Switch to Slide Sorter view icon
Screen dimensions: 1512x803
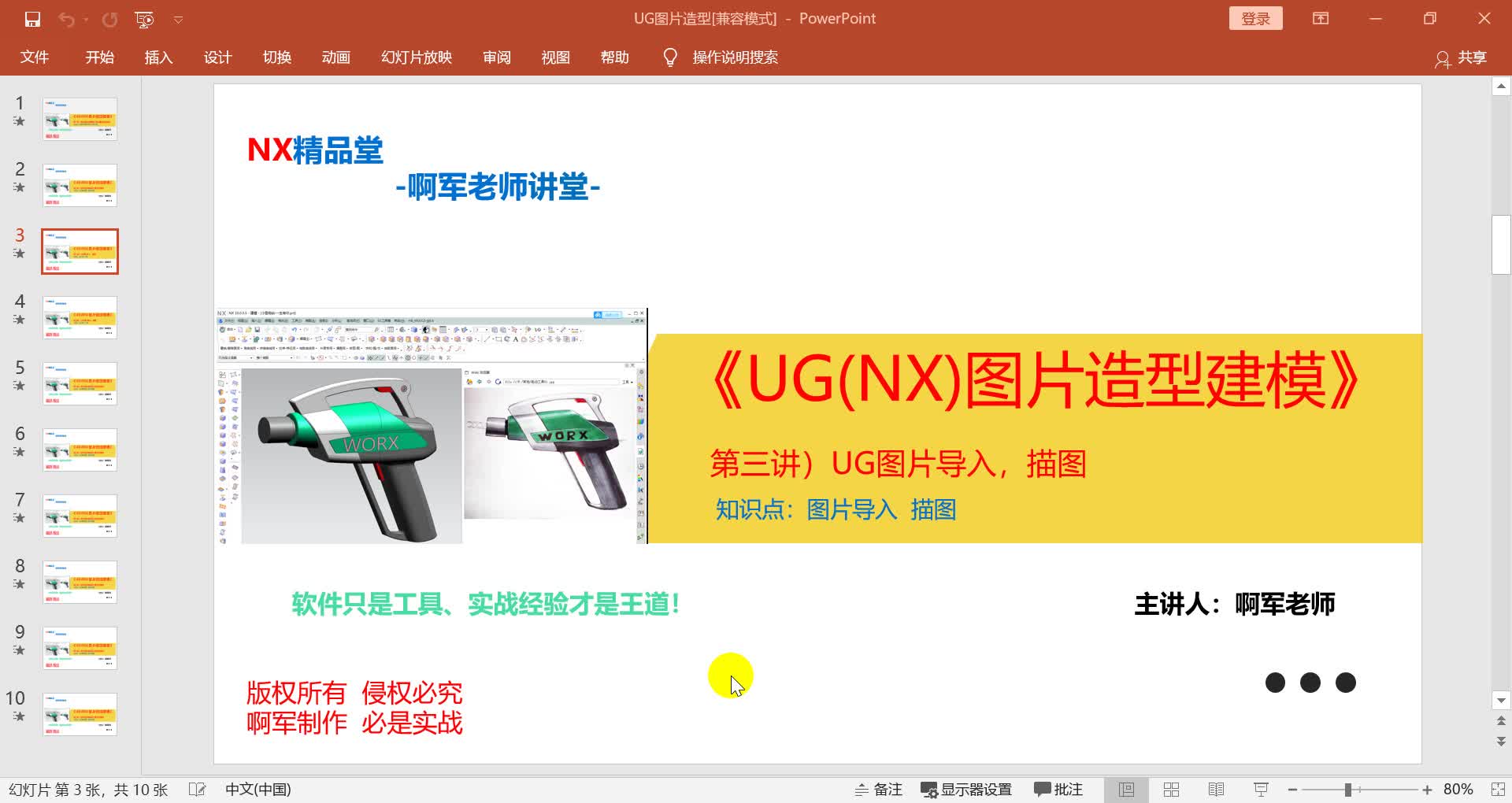[x=1171, y=789]
